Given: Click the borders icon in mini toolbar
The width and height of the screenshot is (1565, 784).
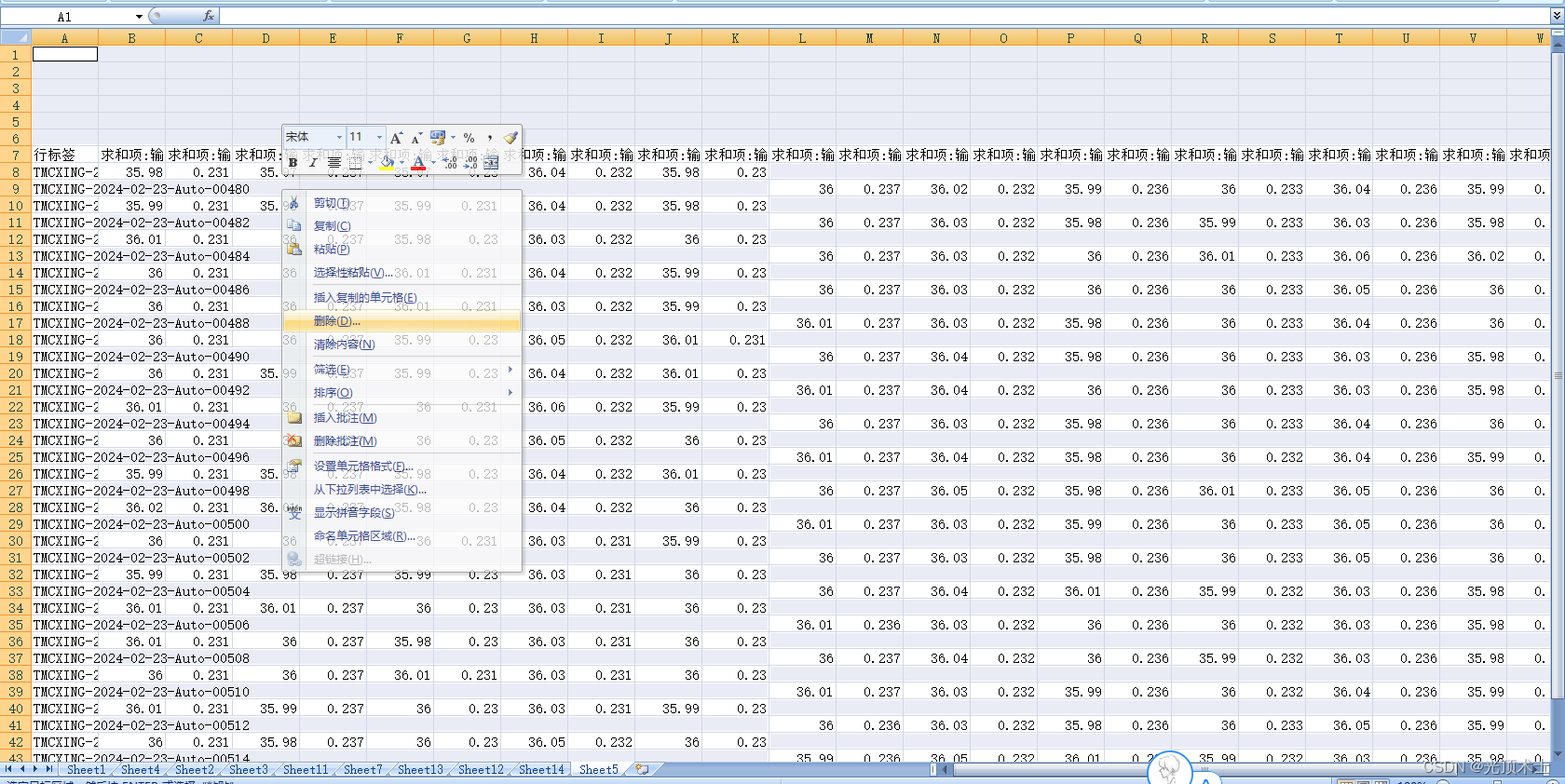Looking at the screenshot, I should (355, 162).
